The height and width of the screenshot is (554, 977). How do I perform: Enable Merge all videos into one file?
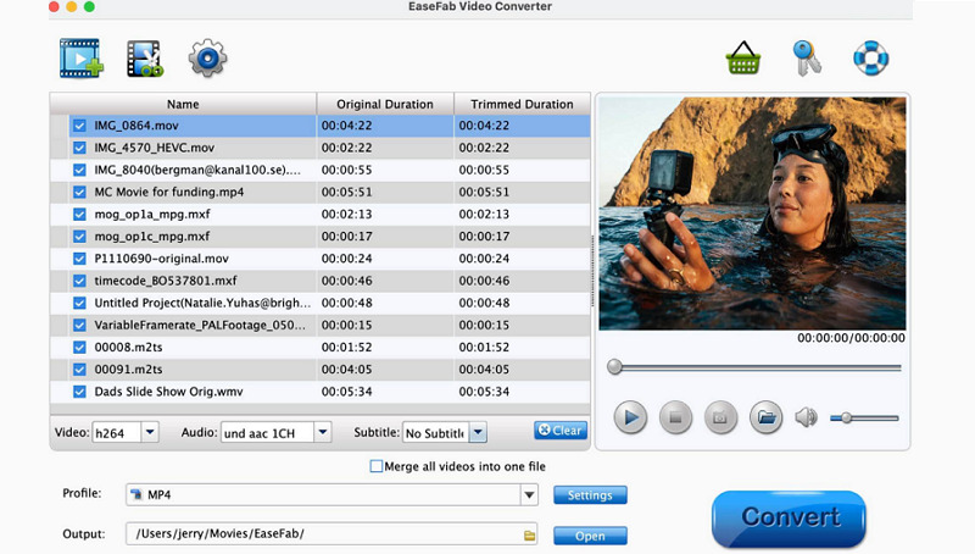point(376,466)
